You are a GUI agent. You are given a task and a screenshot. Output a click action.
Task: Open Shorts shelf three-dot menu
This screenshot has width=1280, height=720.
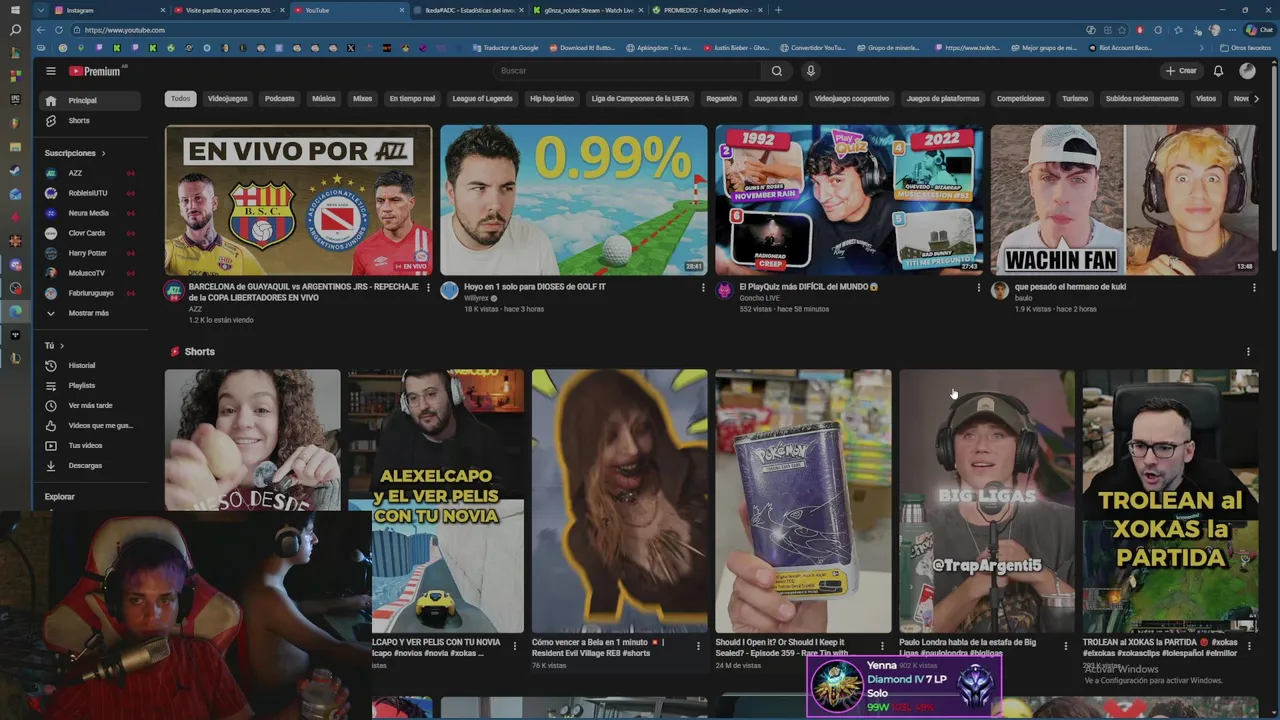click(x=1247, y=352)
